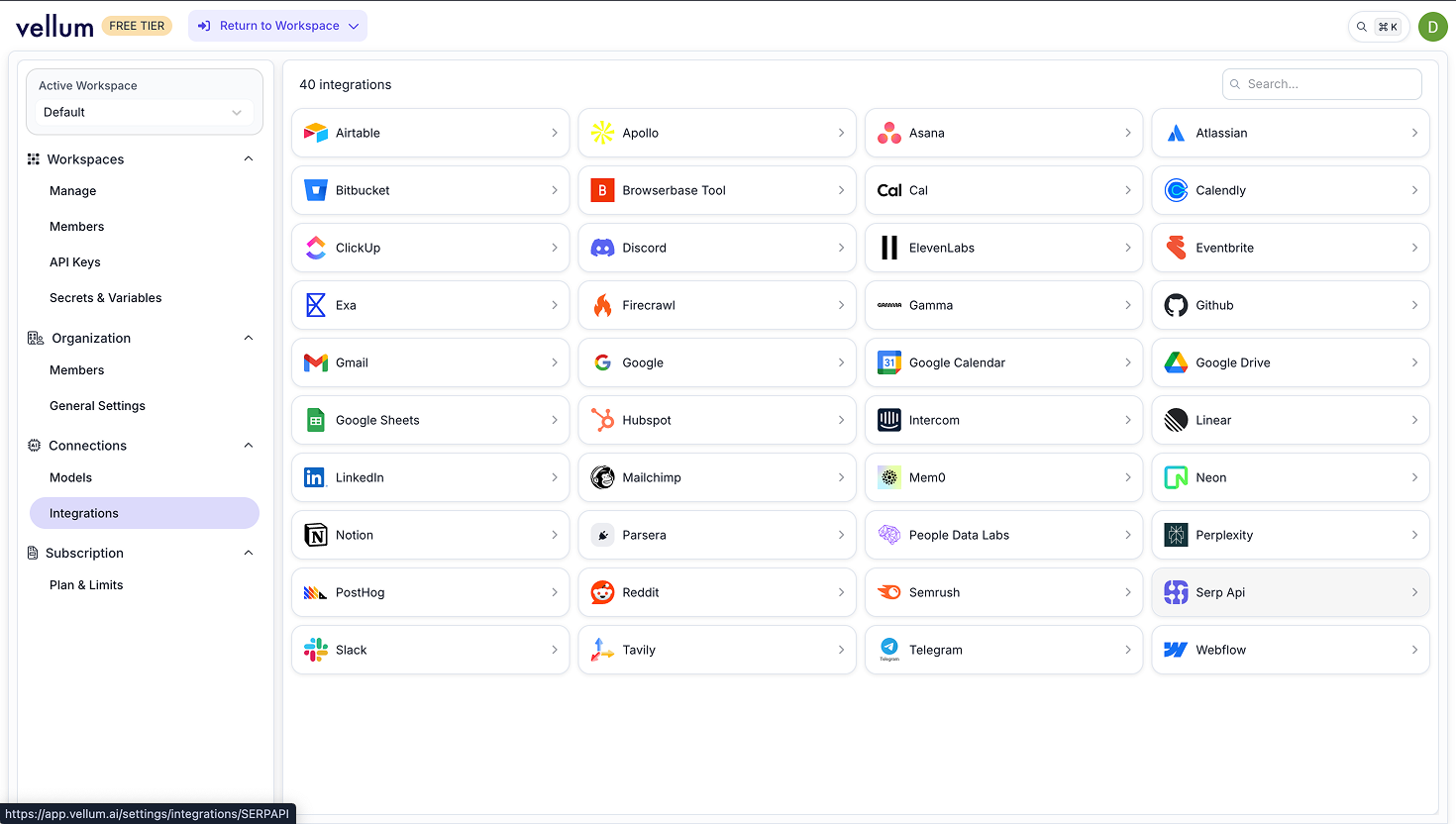Open the Semrush integration card
This screenshot has height=824, width=1456.
[x=1003, y=592]
